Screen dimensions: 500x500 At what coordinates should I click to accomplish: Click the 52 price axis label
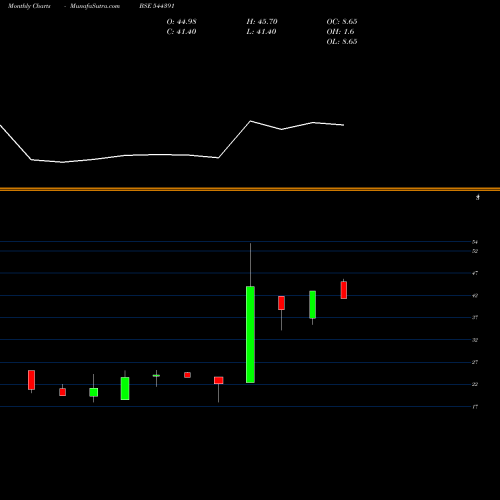[x=475, y=251]
